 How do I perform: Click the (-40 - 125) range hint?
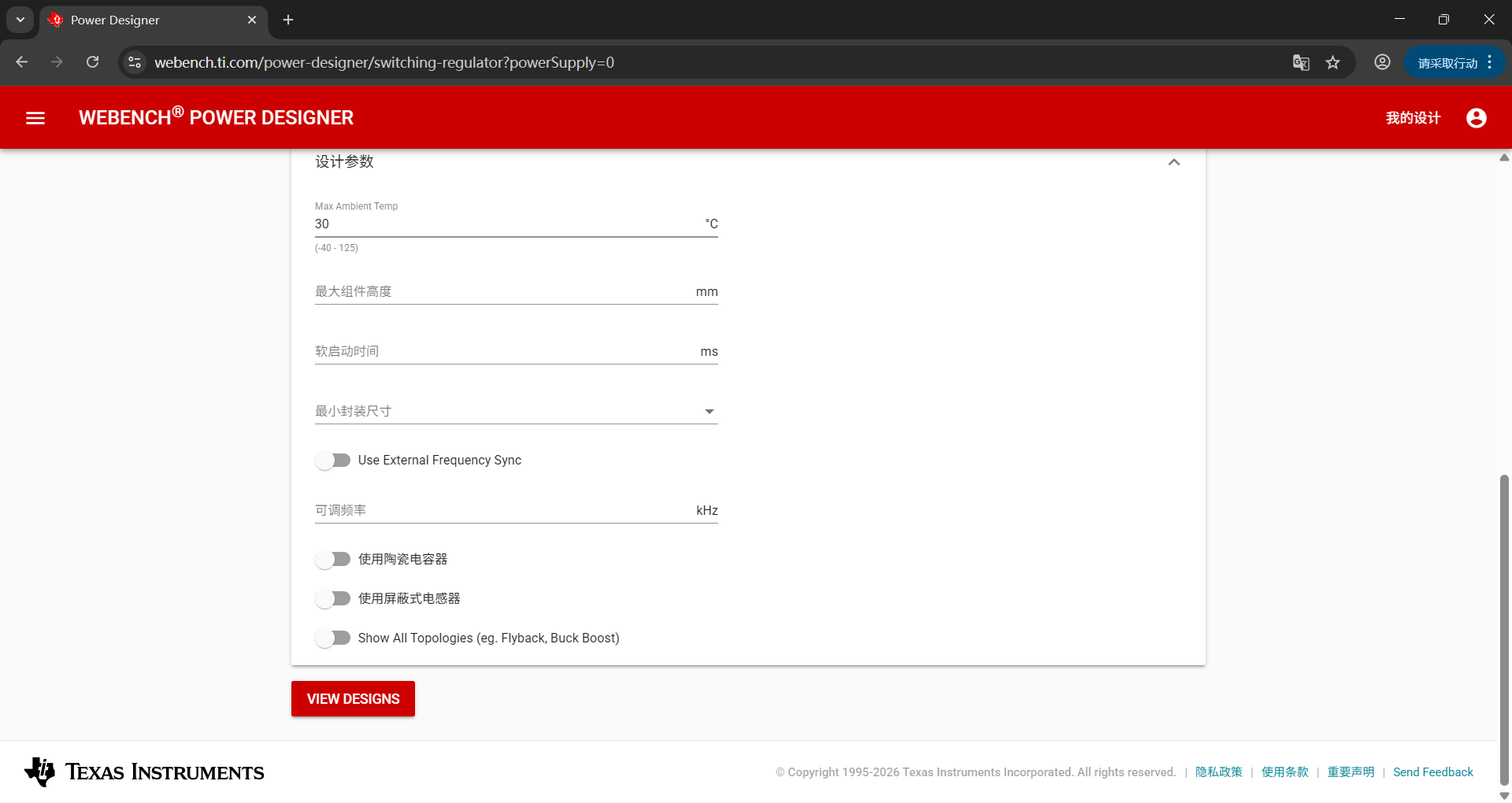[x=336, y=248]
